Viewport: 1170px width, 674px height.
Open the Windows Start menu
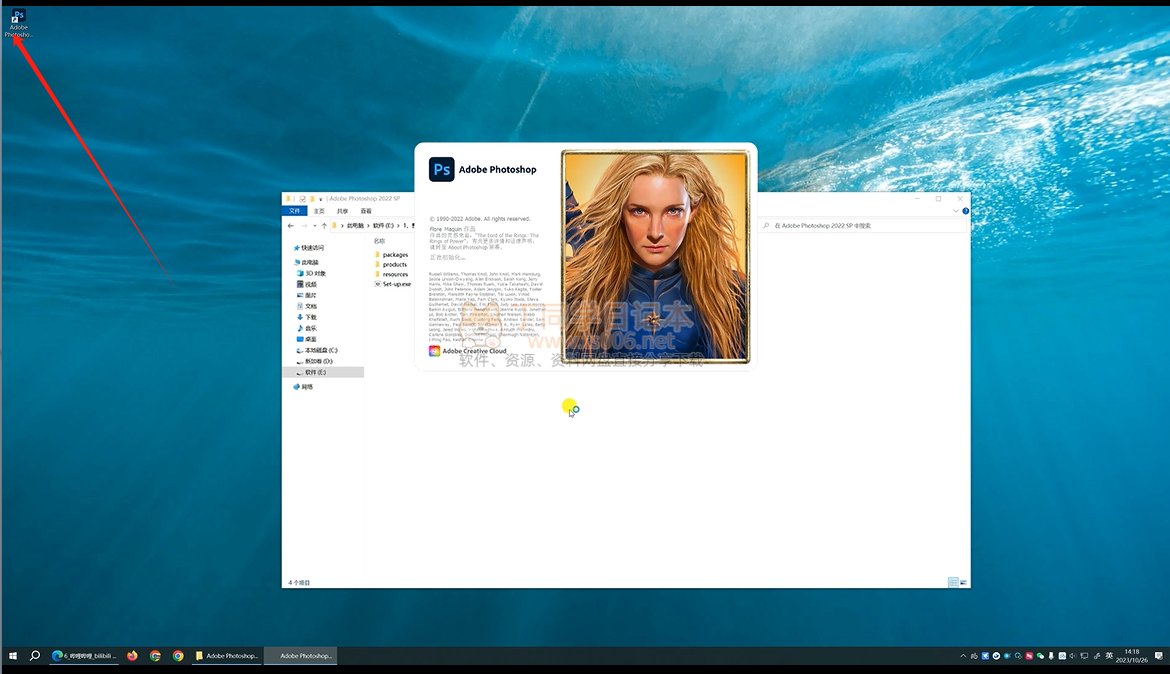[x=13, y=656]
